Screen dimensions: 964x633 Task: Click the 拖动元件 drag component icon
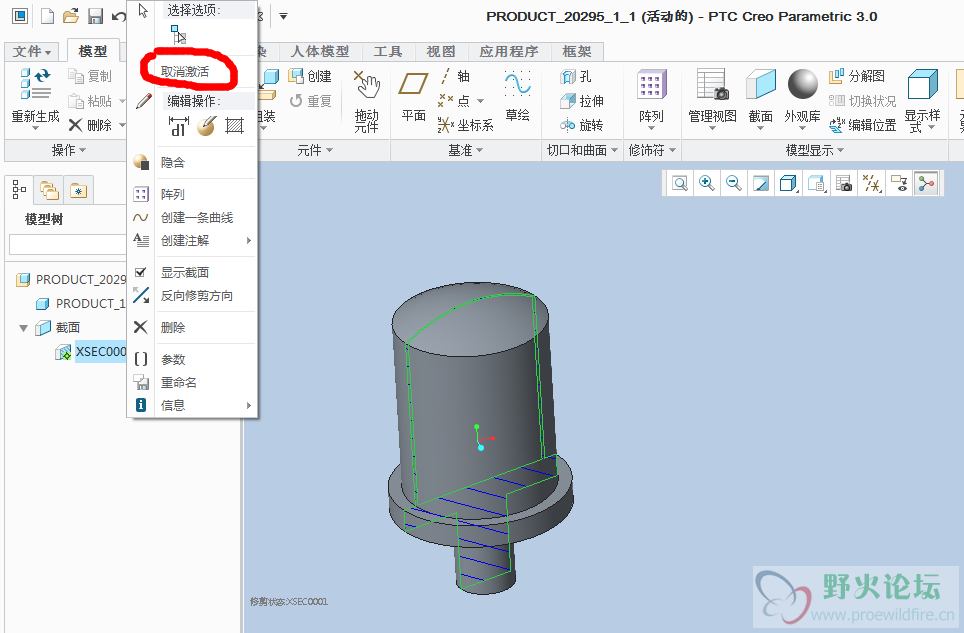[366, 84]
